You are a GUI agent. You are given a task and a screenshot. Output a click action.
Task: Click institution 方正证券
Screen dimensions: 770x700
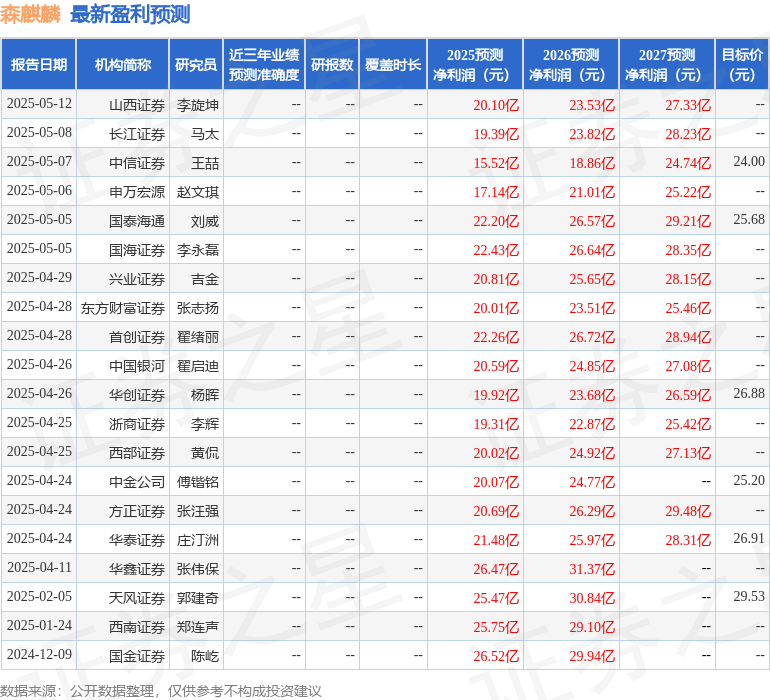tap(137, 511)
